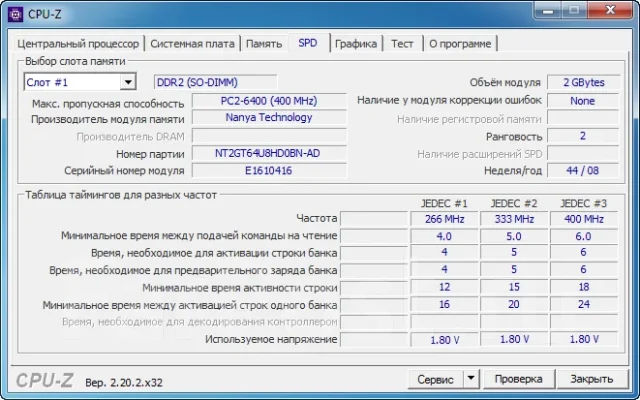Click the value 20 in bank cycle row
Image resolution: width=640 pixels, height=400 pixels.
click(x=514, y=304)
